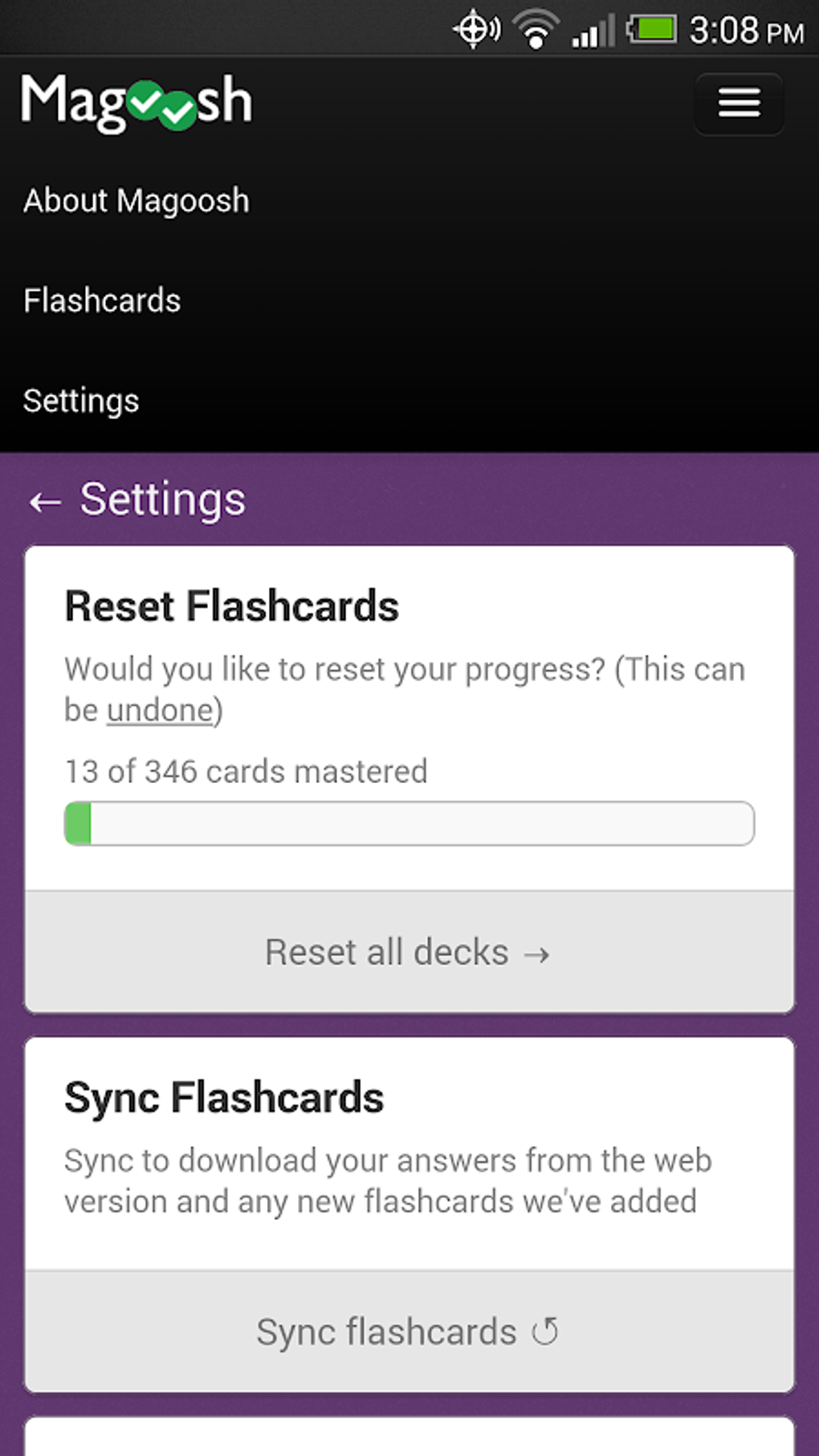The image size is (819, 1456).
Task: Tap the Magoosh logo
Action: 136,103
